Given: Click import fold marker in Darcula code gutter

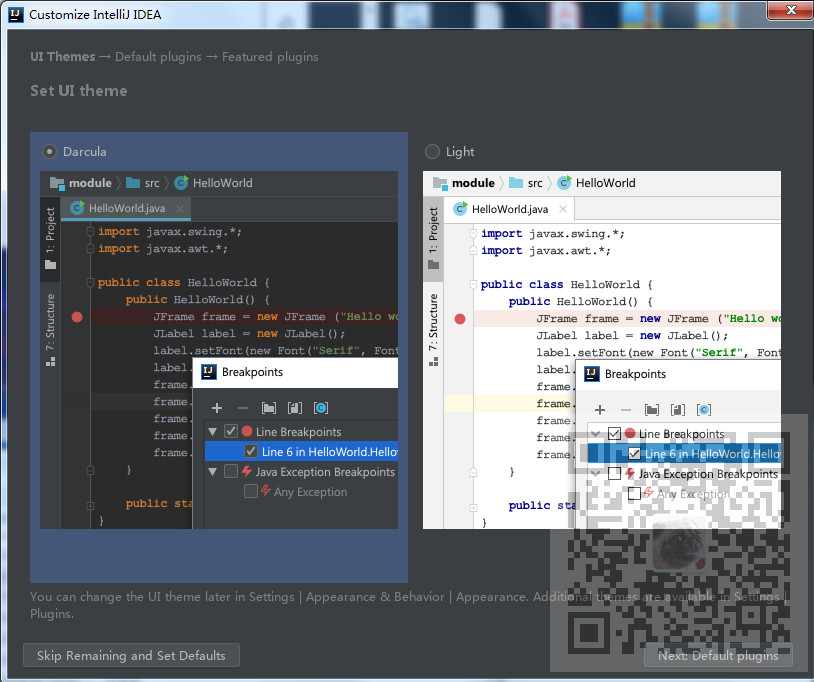Looking at the screenshot, I should click(x=90, y=231).
